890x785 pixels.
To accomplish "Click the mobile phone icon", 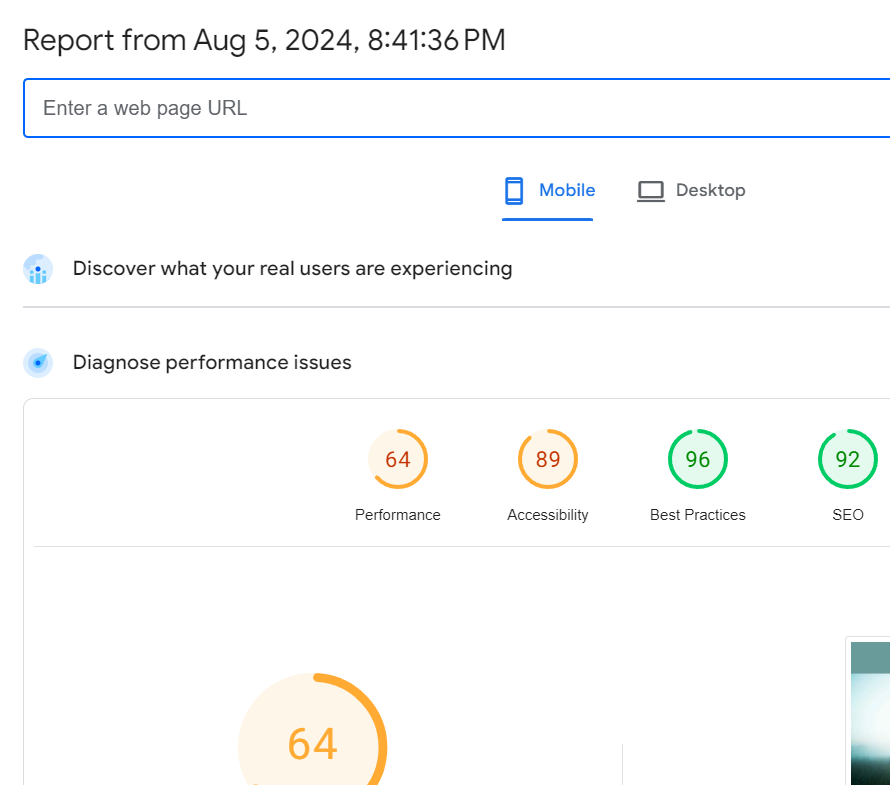I will (x=514, y=191).
